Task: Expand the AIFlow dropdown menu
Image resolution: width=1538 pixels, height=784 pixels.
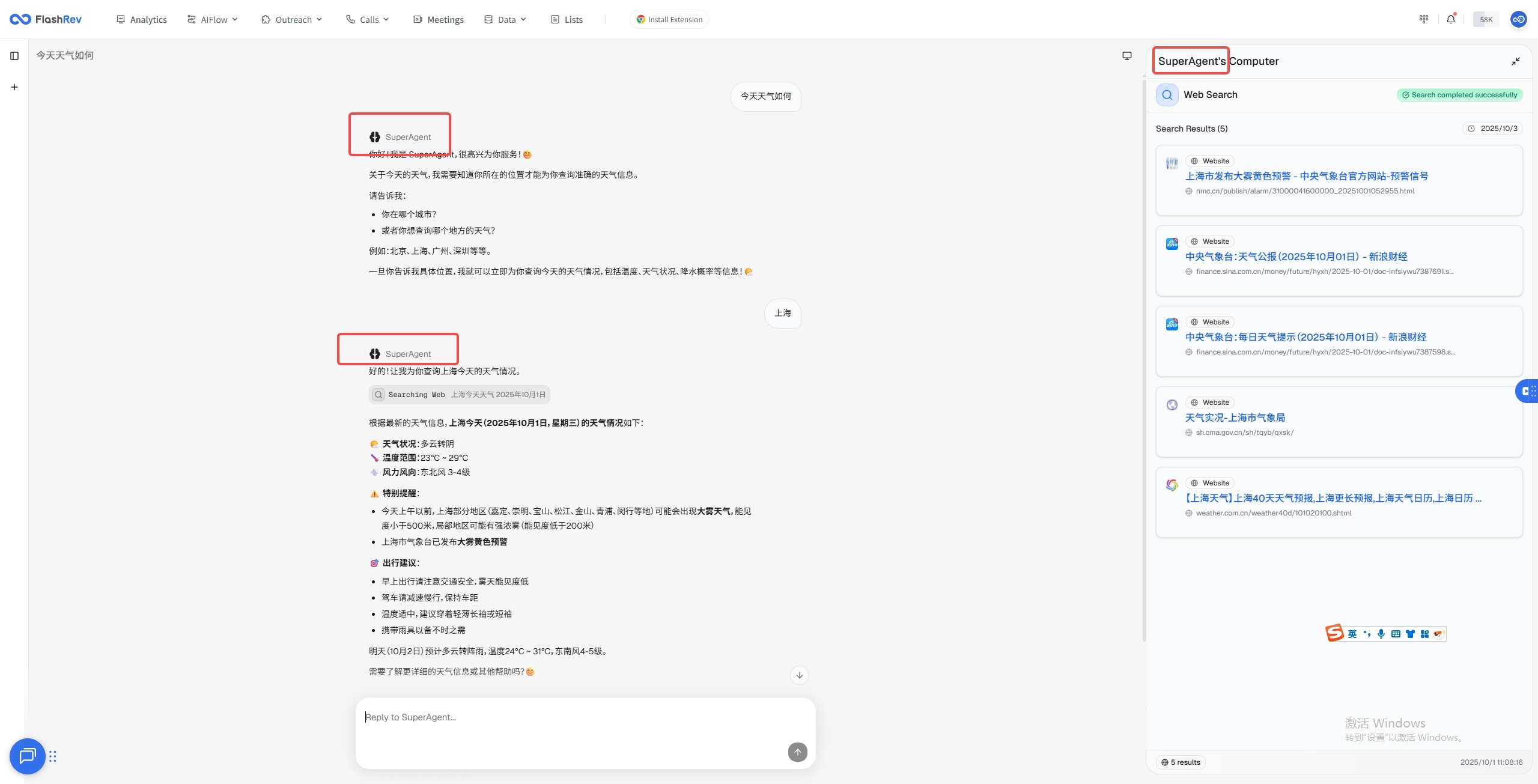Action: click(x=213, y=19)
